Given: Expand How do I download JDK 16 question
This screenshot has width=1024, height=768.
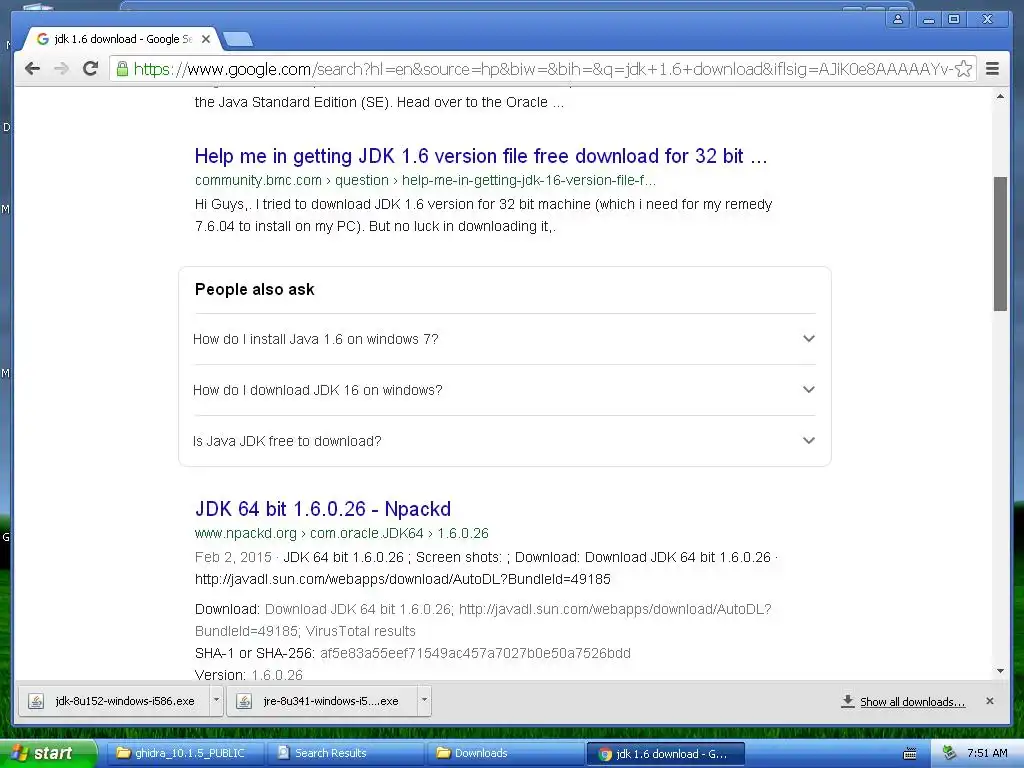Looking at the screenshot, I should [504, 390].
